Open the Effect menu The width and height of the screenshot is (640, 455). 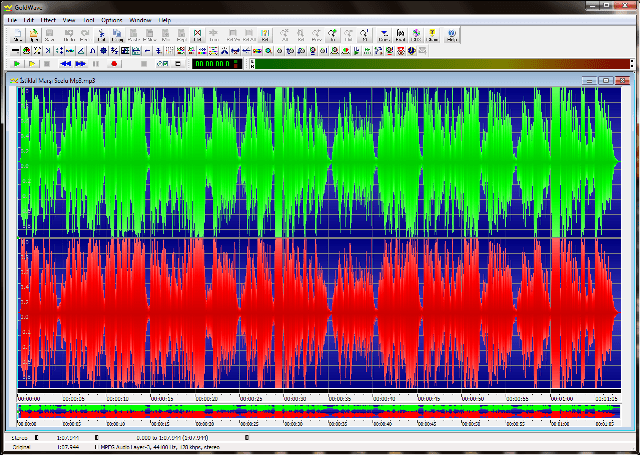tap(46, 20)
